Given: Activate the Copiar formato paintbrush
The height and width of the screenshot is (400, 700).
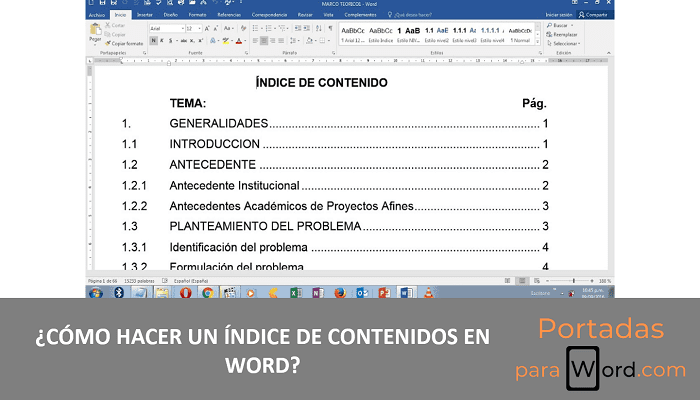Looking at the screenshot, I should point(124,43).
